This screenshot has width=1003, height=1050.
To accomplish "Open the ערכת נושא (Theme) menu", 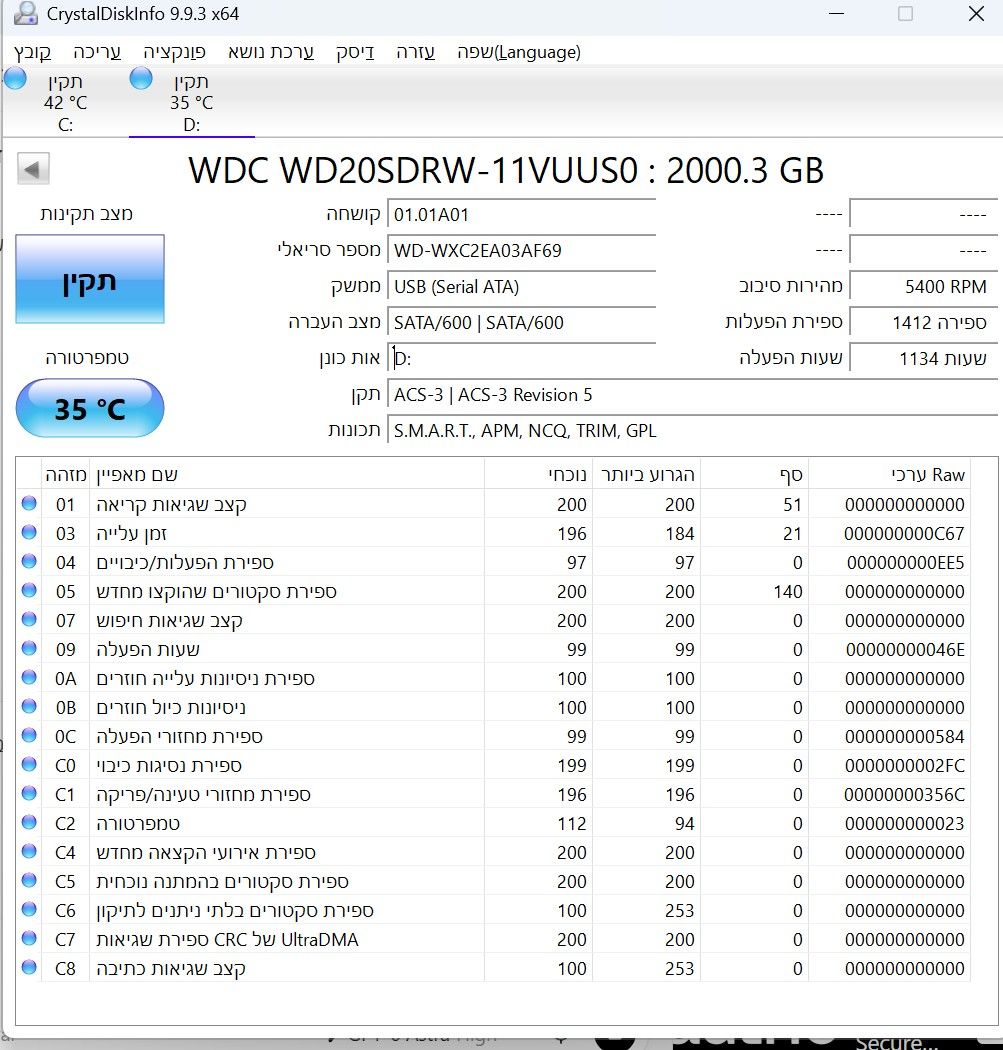I will coord(271,52).
